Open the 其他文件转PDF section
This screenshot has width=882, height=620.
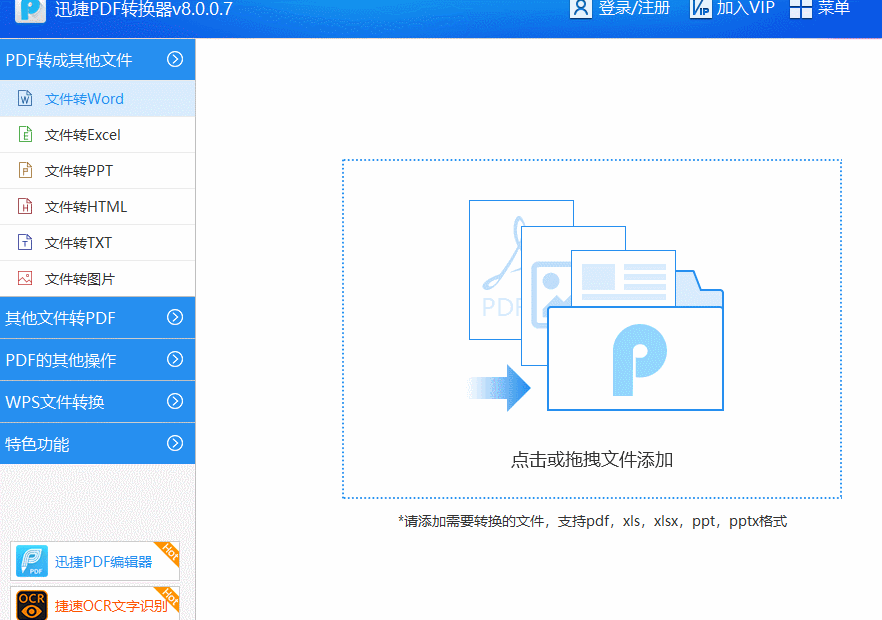tap(97, 318)
